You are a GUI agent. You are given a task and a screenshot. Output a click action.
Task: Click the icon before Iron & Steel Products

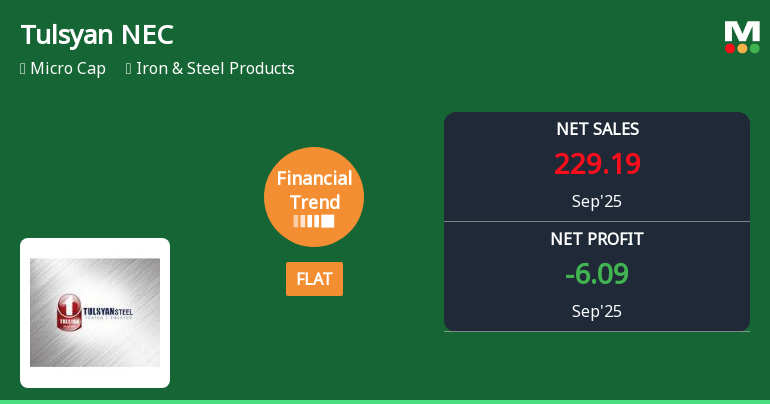pos(129,69)
